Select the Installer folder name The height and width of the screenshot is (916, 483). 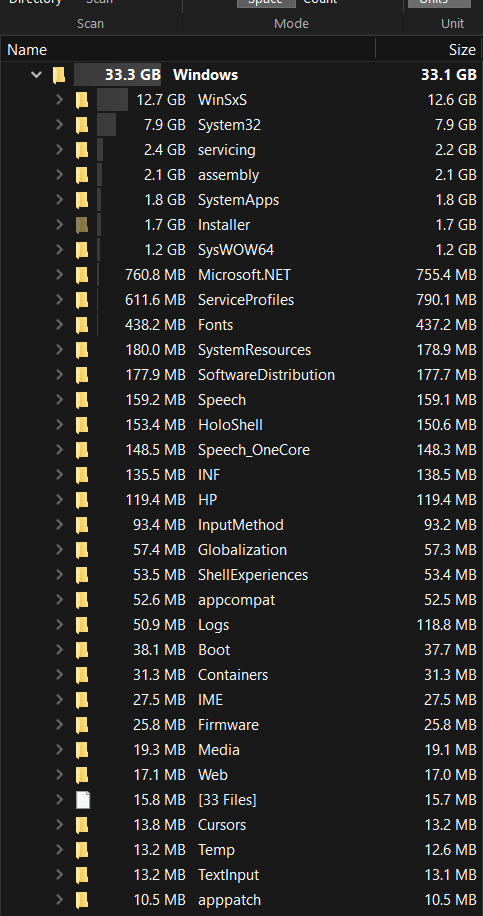pos(224,225)
